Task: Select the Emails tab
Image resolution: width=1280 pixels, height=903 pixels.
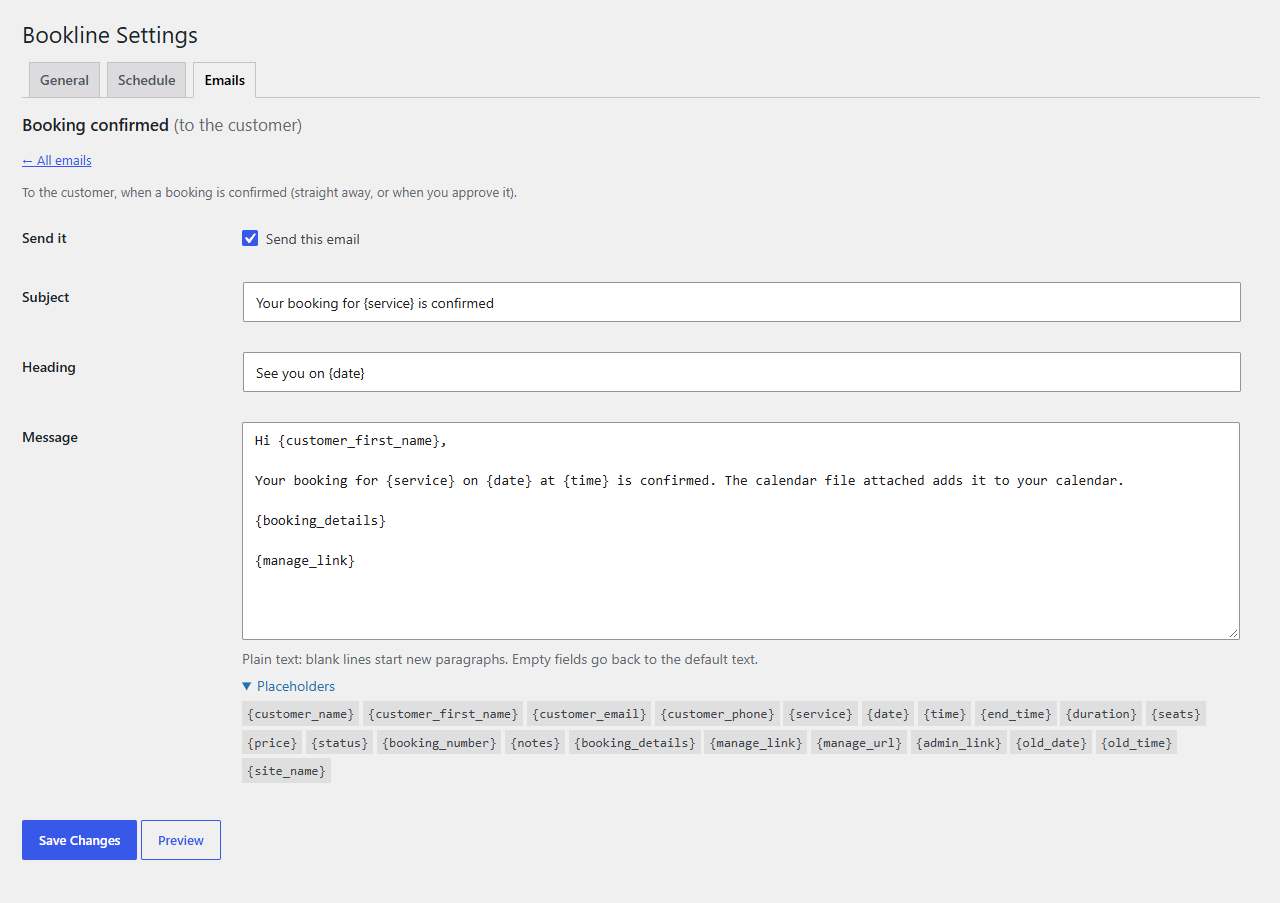Action: [224, 80]
